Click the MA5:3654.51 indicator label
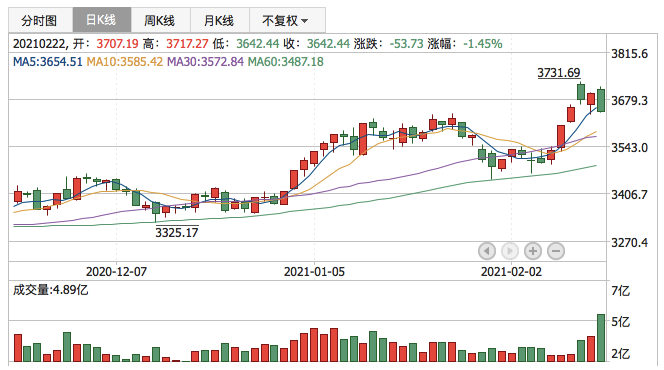664x370 pixels. 47,62
